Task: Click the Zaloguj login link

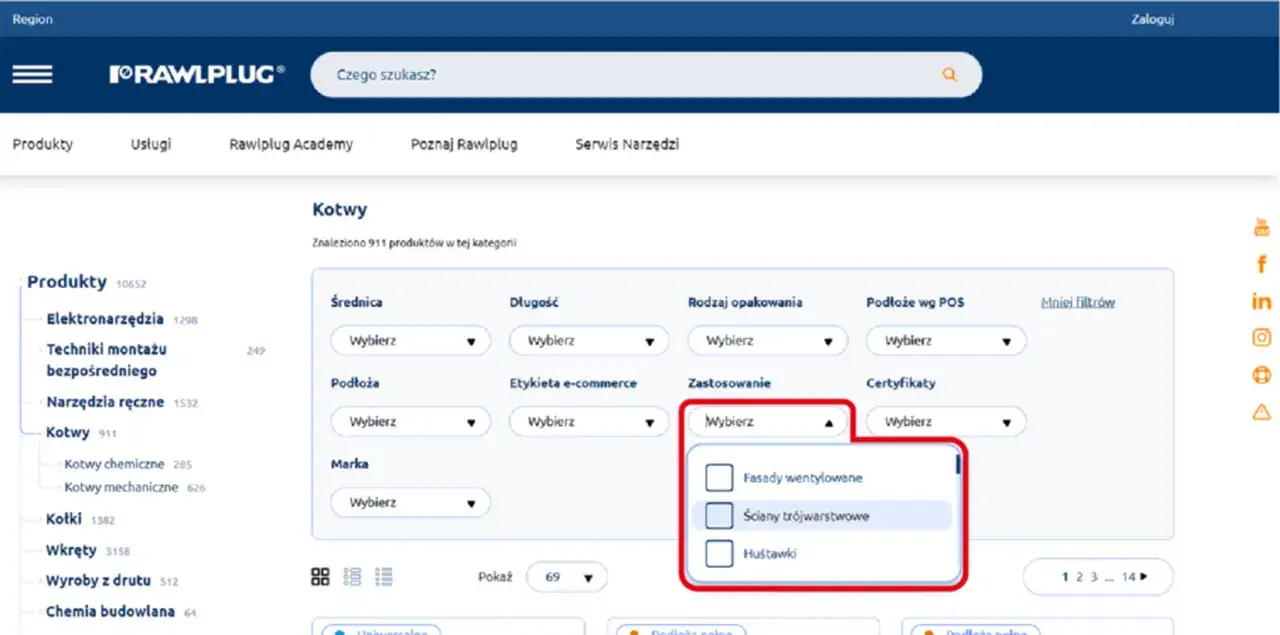Action: [1152, 19]
